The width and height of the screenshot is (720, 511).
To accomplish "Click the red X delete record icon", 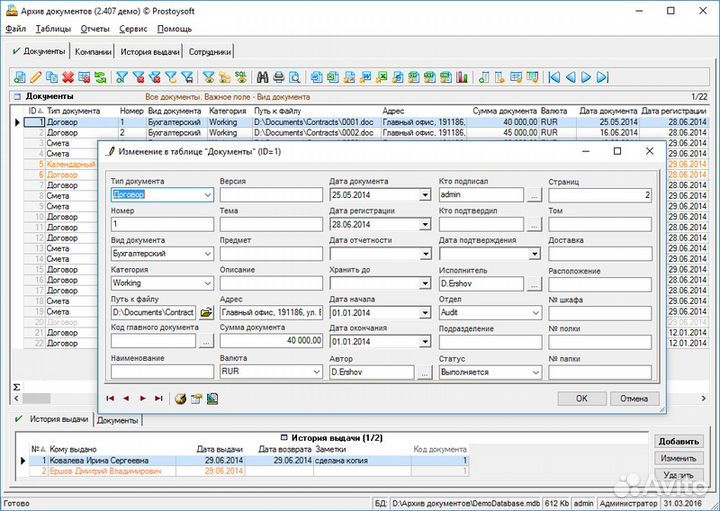I will click(68, 77).
